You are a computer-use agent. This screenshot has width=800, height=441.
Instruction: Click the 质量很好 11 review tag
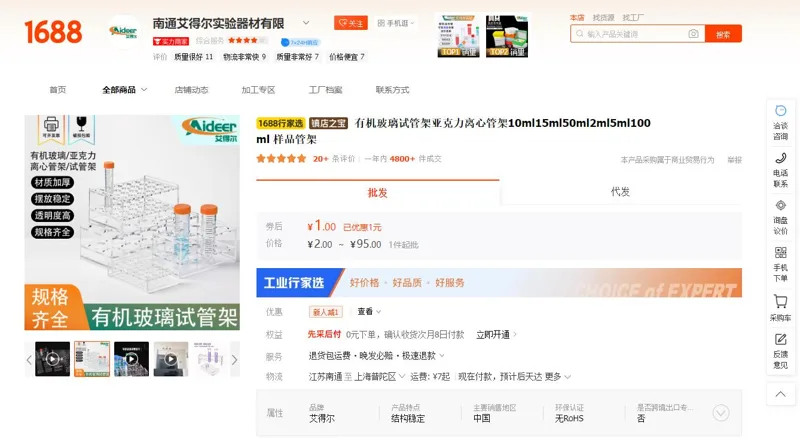(193, 57)
